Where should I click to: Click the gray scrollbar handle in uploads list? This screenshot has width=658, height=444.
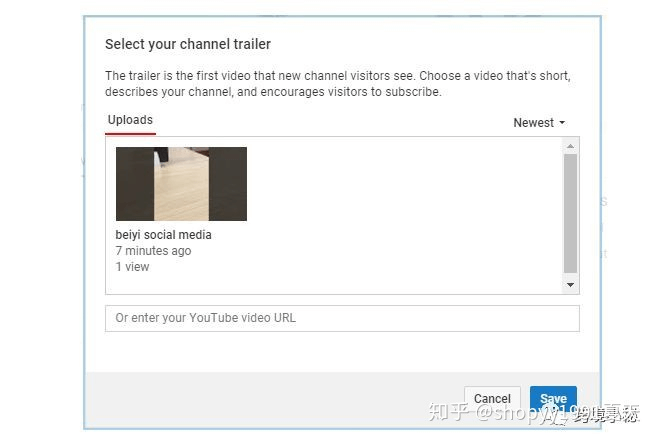(570, 212)
